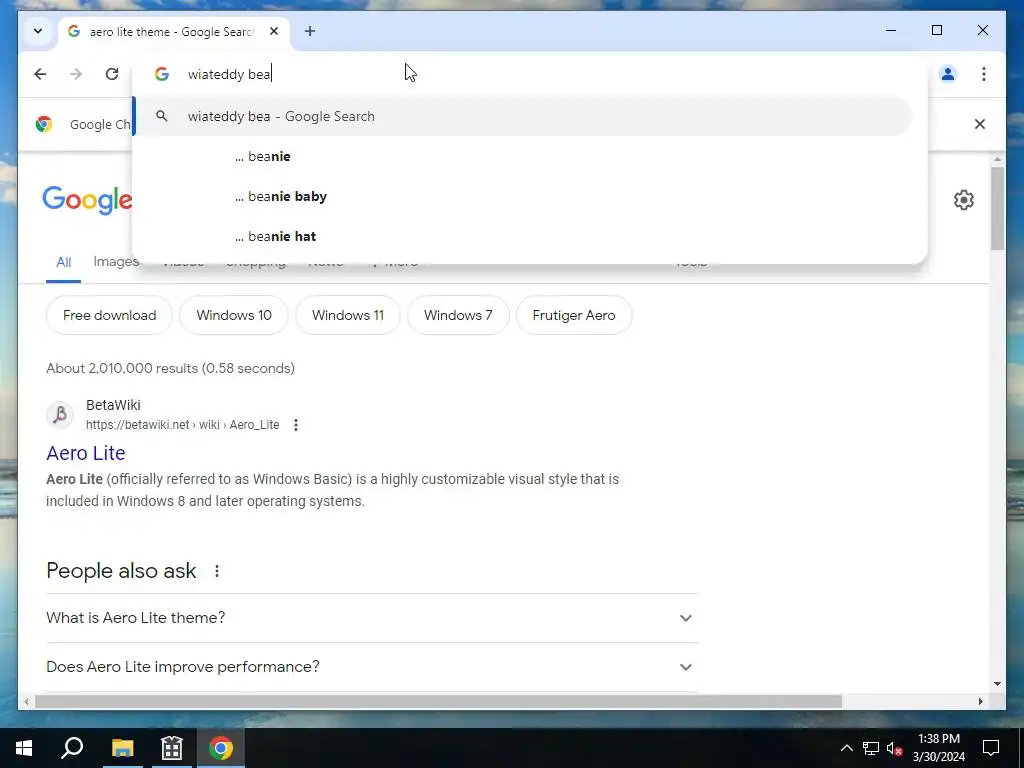Switch to the Images results tab

pyautogui.click(x=116, y=262)
